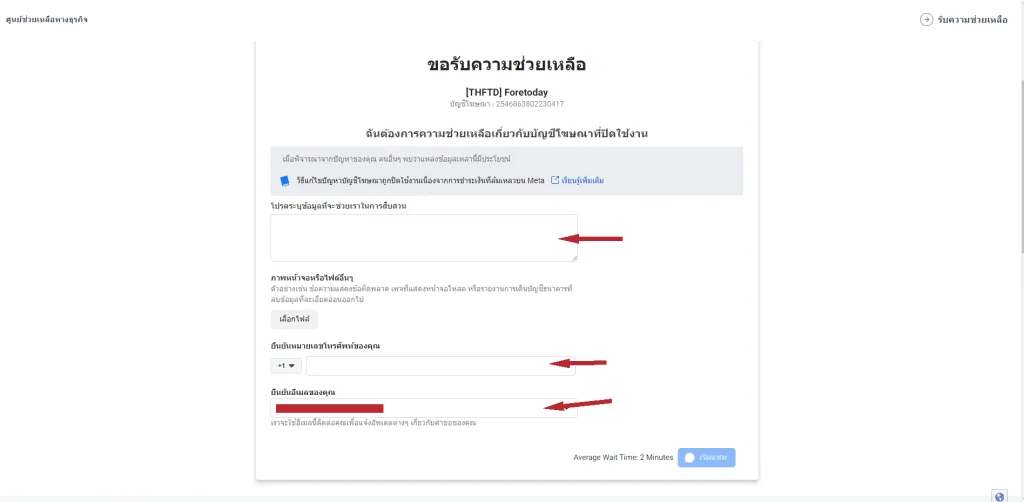Image resolution: width=1024 pixels, height=502 pixels.
Task: Open ศูนย์ช่วยเหลือทางธุรกิจ at top left
Action: [x=46, y=20]
